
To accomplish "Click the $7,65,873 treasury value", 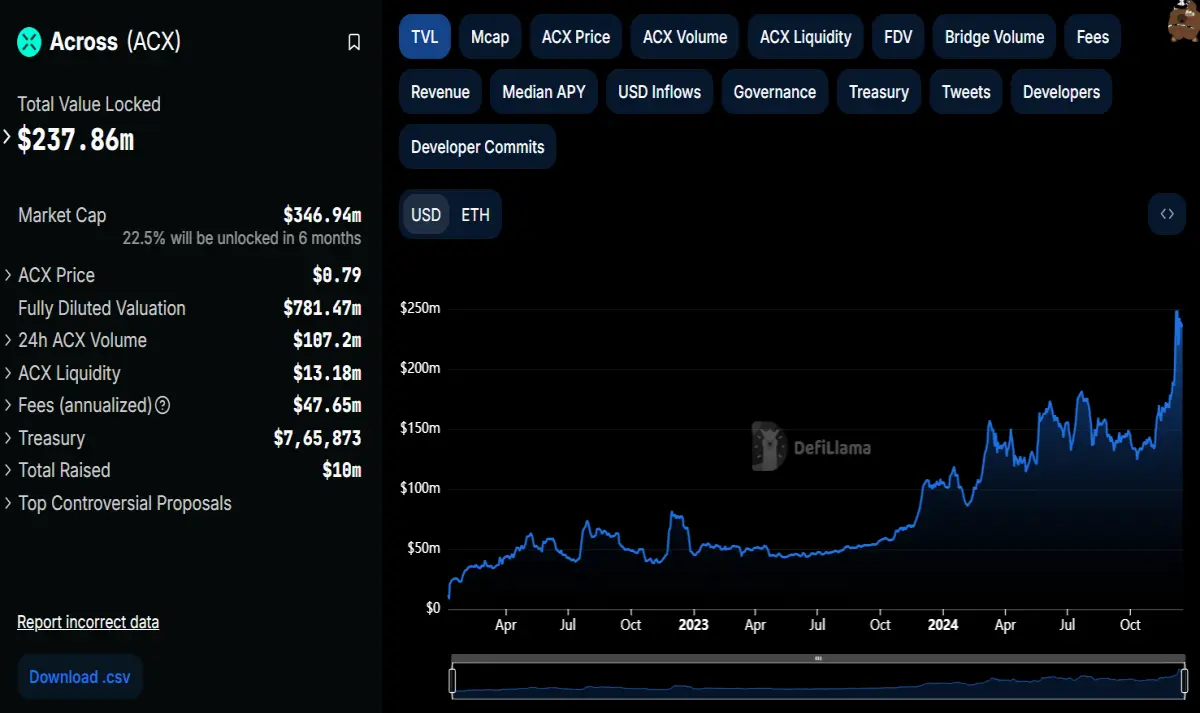I will click(317, 438).
